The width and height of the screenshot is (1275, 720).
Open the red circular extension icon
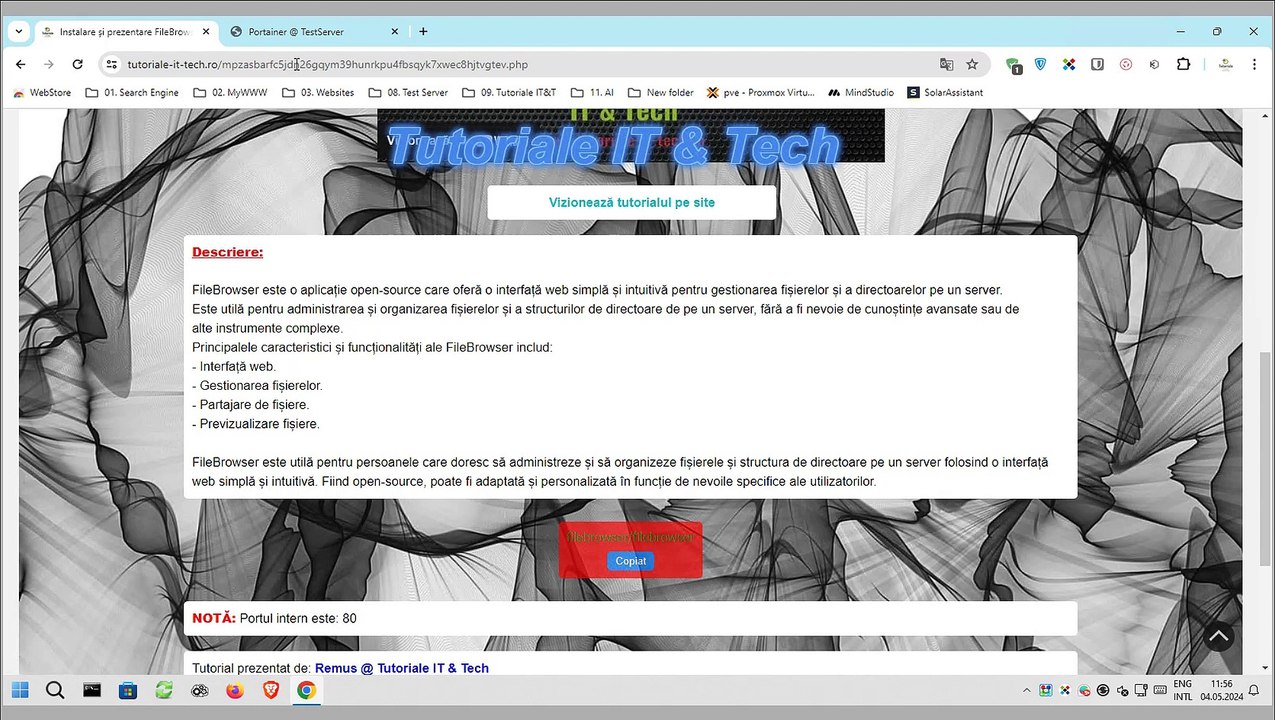coord(1126,64)
